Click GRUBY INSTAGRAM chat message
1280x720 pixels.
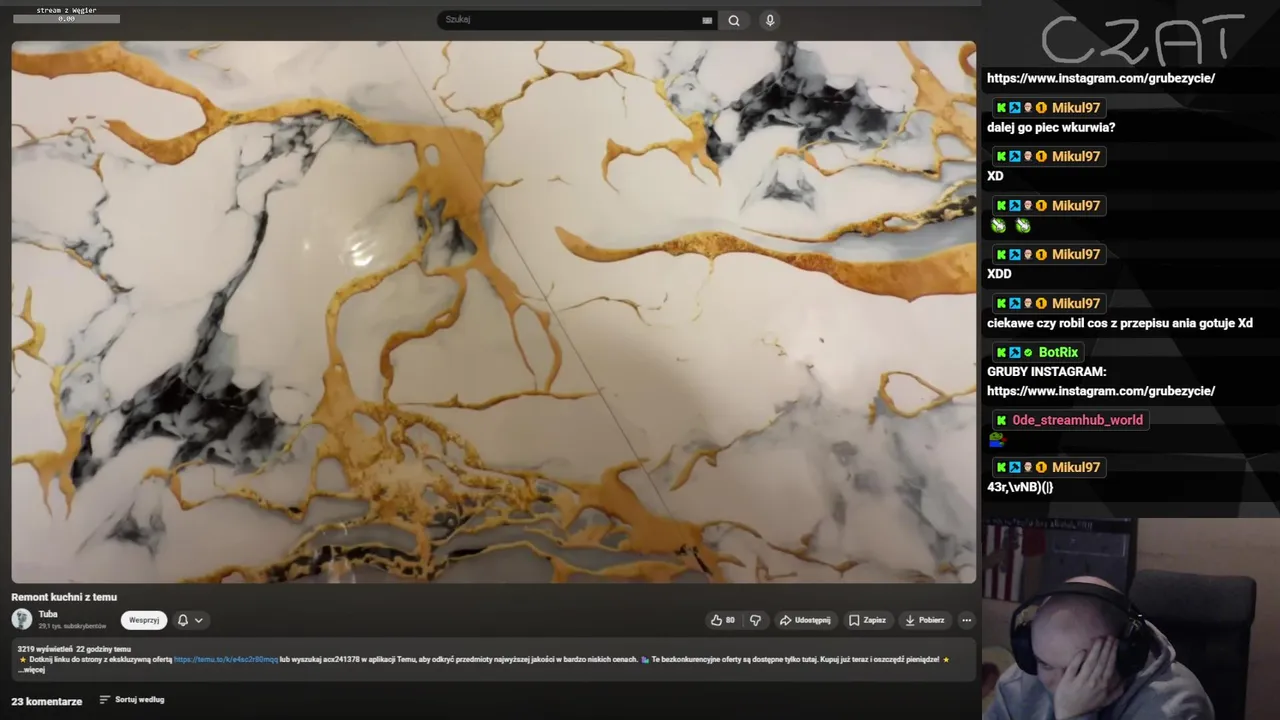click(1101, 381)
